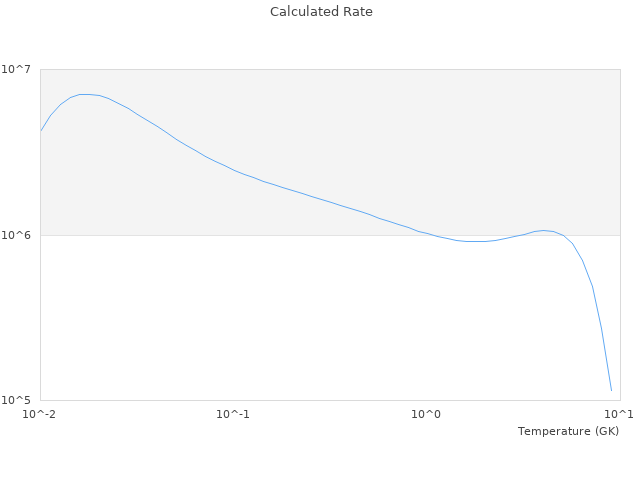Select the 10^5 y-axis tick label
Viewport: 640px width, 480px height.
click(x=20, y=401)
